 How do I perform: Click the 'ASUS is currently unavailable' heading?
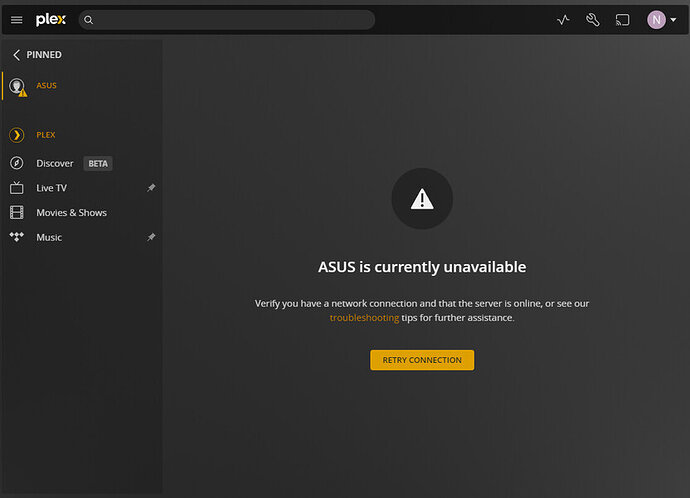click(422, 267)
